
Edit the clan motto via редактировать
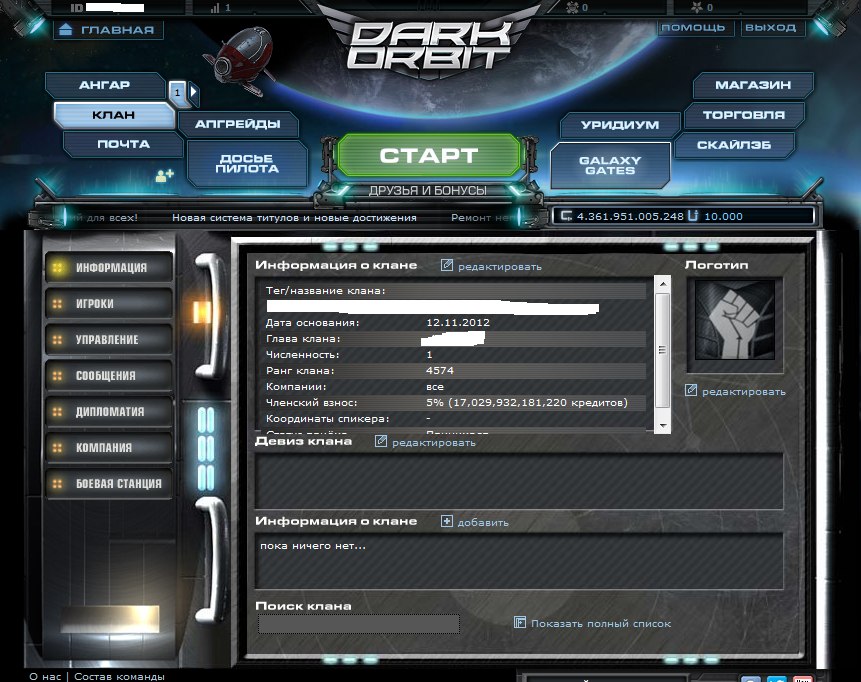click(434, 443)
